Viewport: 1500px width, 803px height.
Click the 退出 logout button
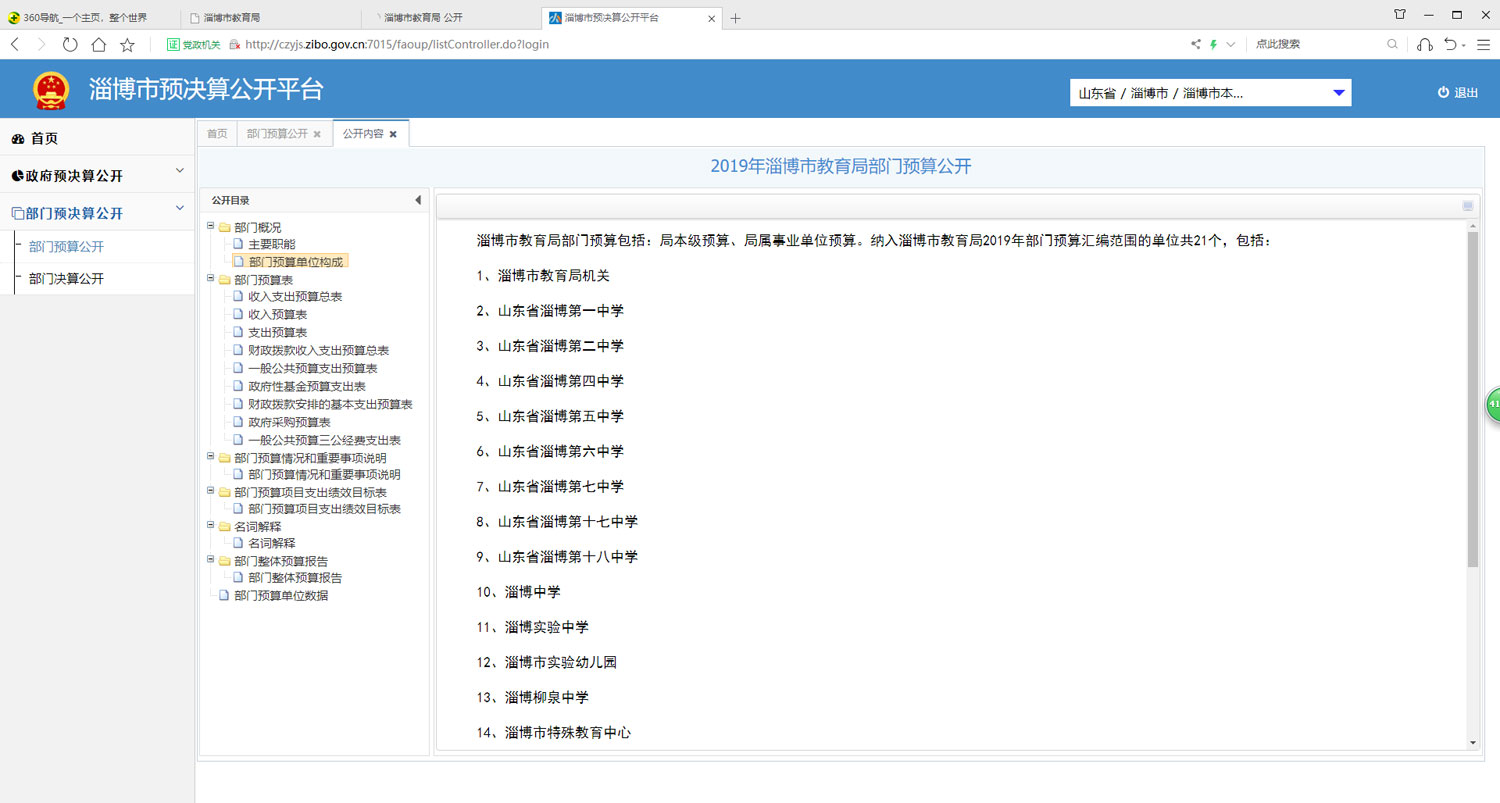pos(1458,93)
